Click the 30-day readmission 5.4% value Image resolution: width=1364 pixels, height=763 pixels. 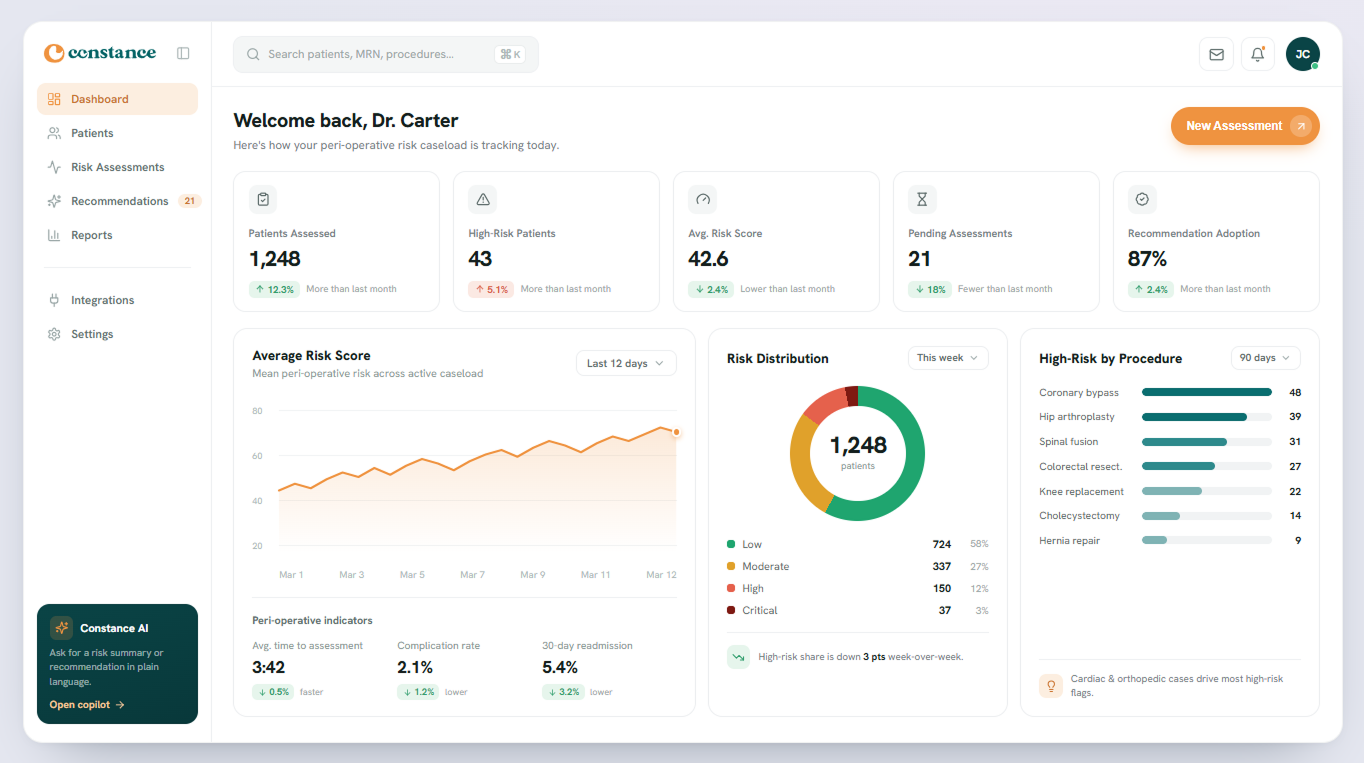[x=560, y=667]
